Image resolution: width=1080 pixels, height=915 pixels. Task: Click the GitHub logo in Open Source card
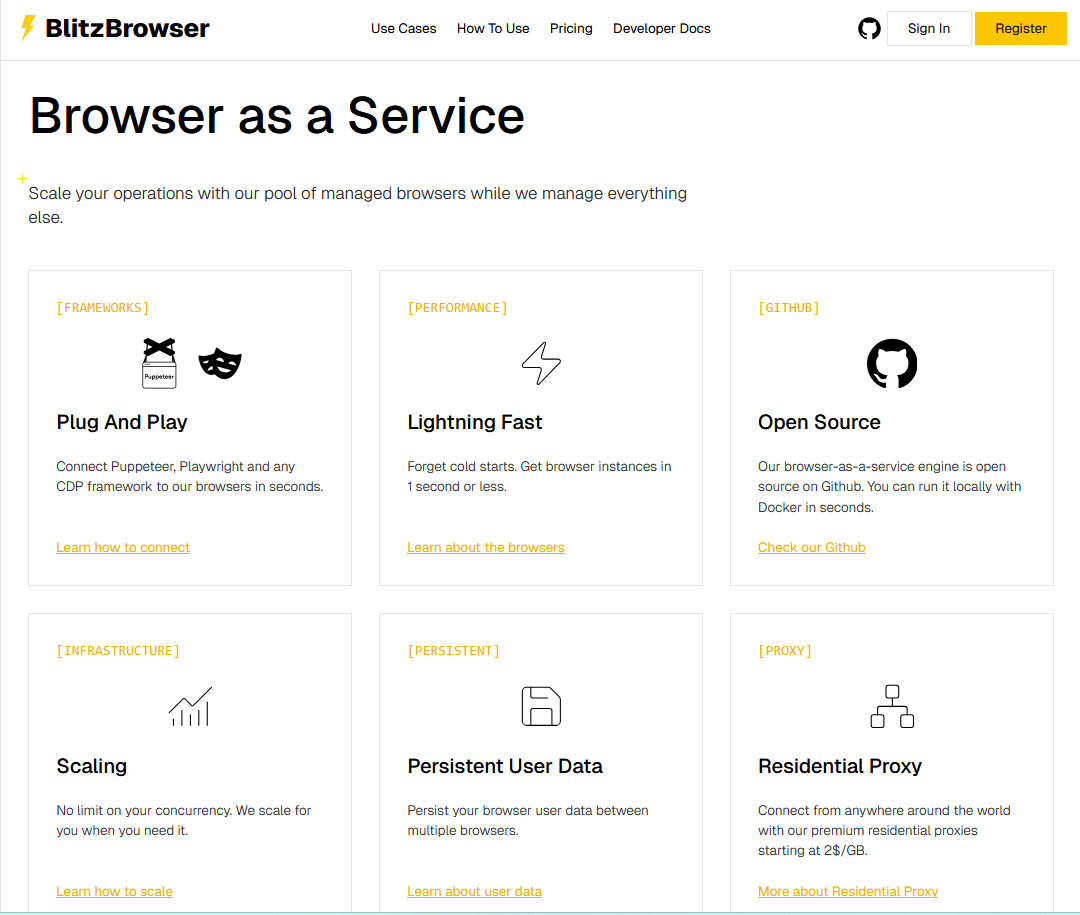[891, 363]
